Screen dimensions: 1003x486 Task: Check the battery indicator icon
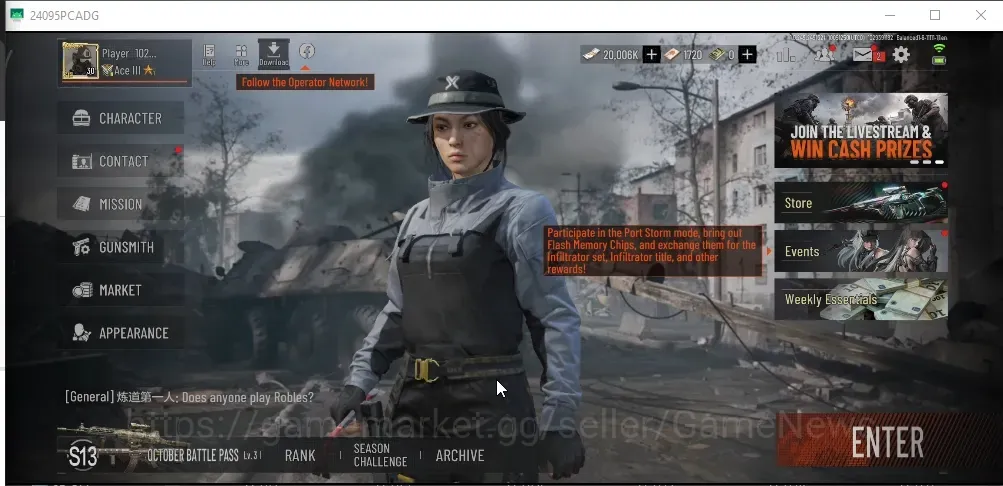coord(939,60)
